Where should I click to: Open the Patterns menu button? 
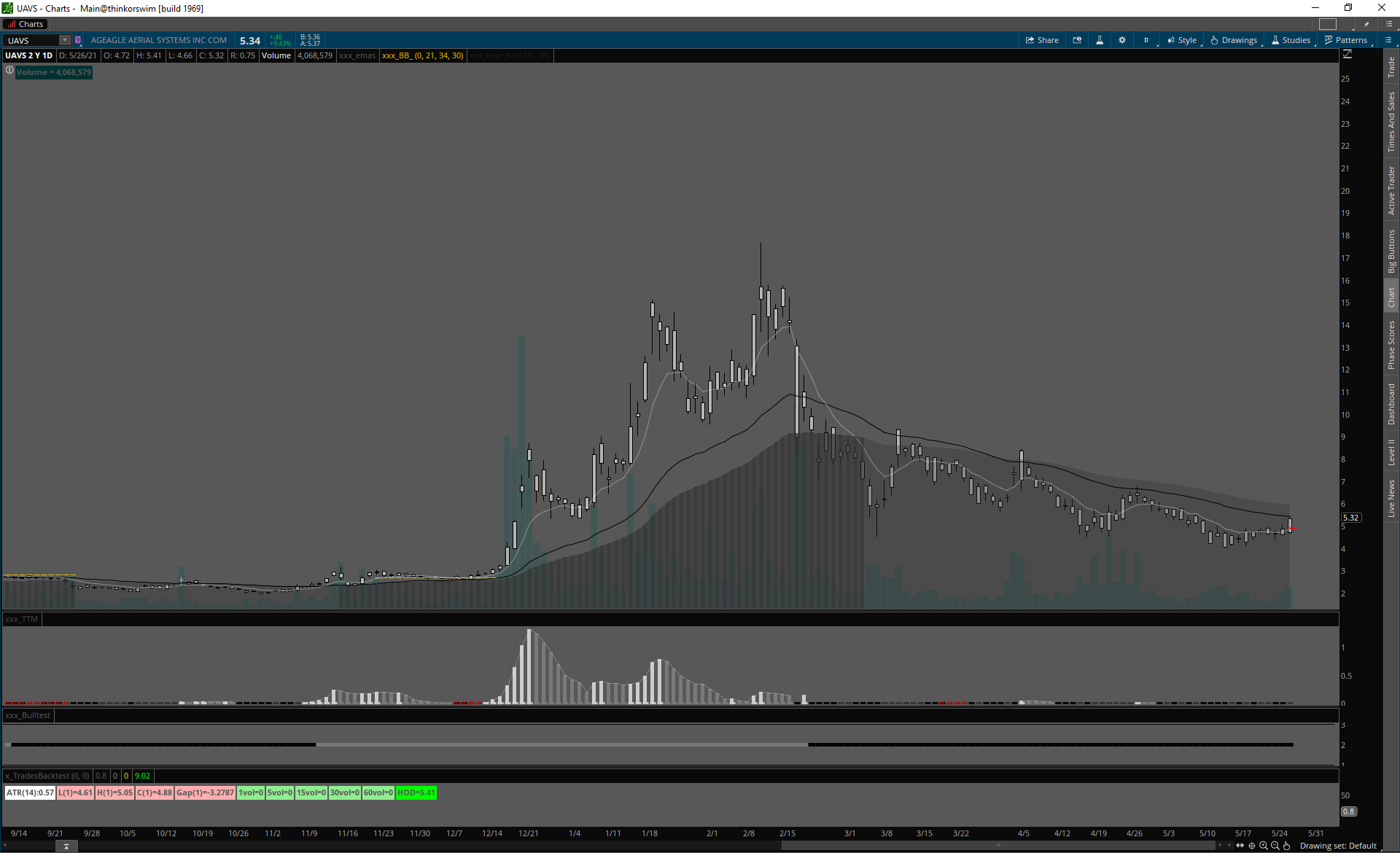click(x=1346, y=40)
